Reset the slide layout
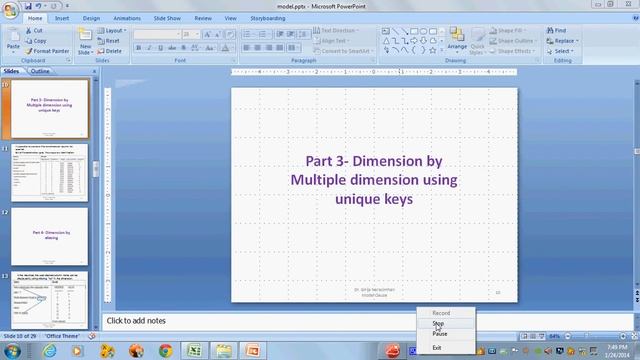Image resolution: width=640 pixels, height=360 pixels. pyautogui.click(x=109, y=41)
